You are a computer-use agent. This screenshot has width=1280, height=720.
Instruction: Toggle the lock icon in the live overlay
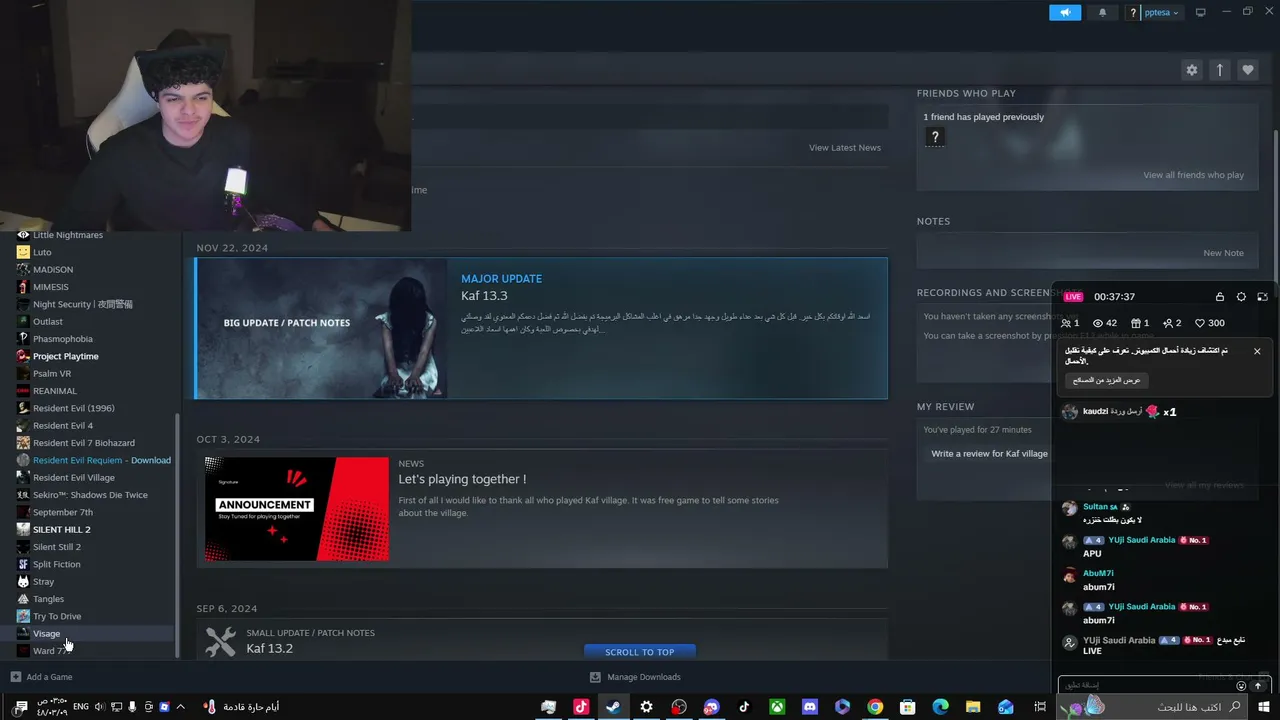(1220, 297)
